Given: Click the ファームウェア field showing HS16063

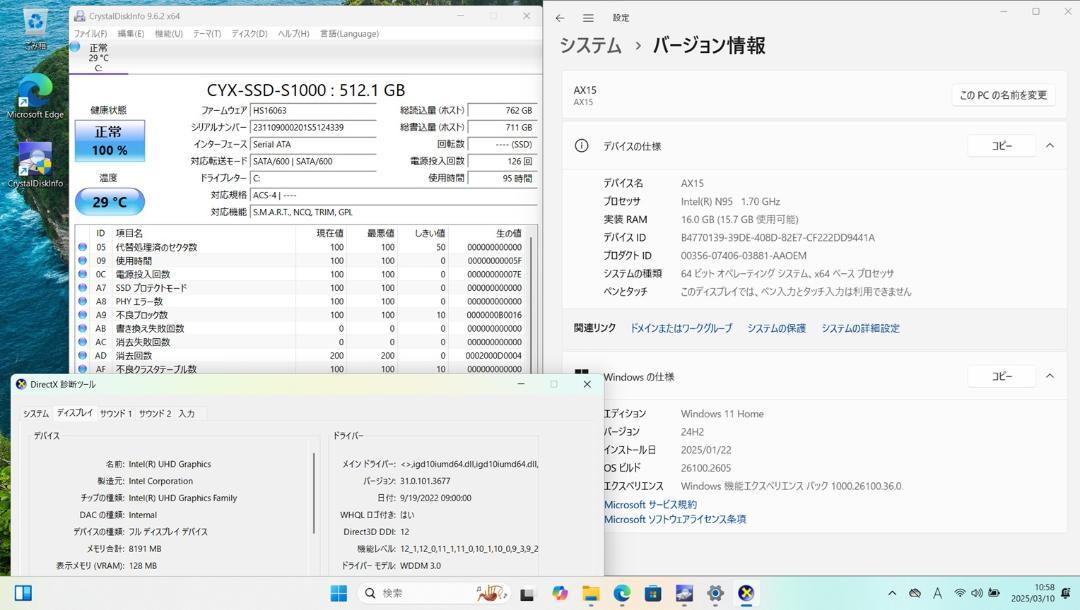Looking at the screenshot, I should [x=313, y=110].
